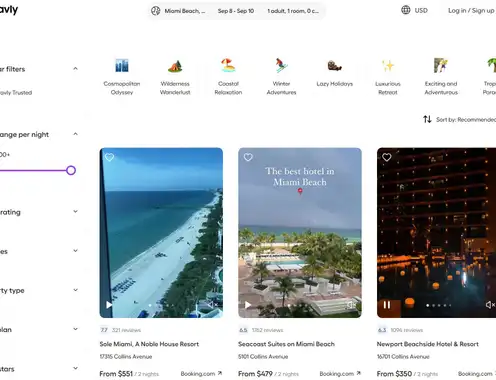The width and height of the screenshot is (496, 380).
Task: Expand the property type filter chevron
Action: [75, 290]
